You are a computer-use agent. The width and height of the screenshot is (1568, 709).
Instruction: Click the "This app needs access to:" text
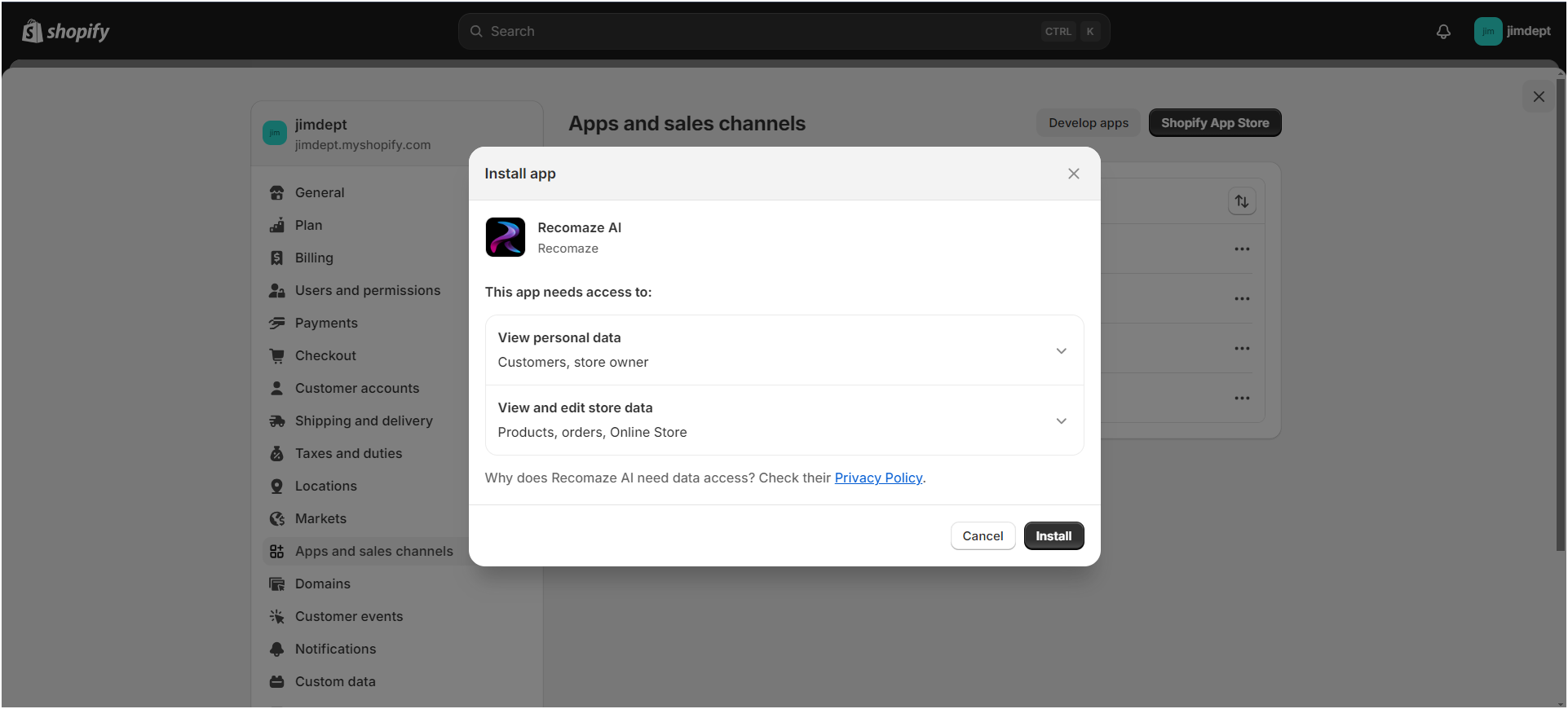pyautogui.click(x=568, y=292)
